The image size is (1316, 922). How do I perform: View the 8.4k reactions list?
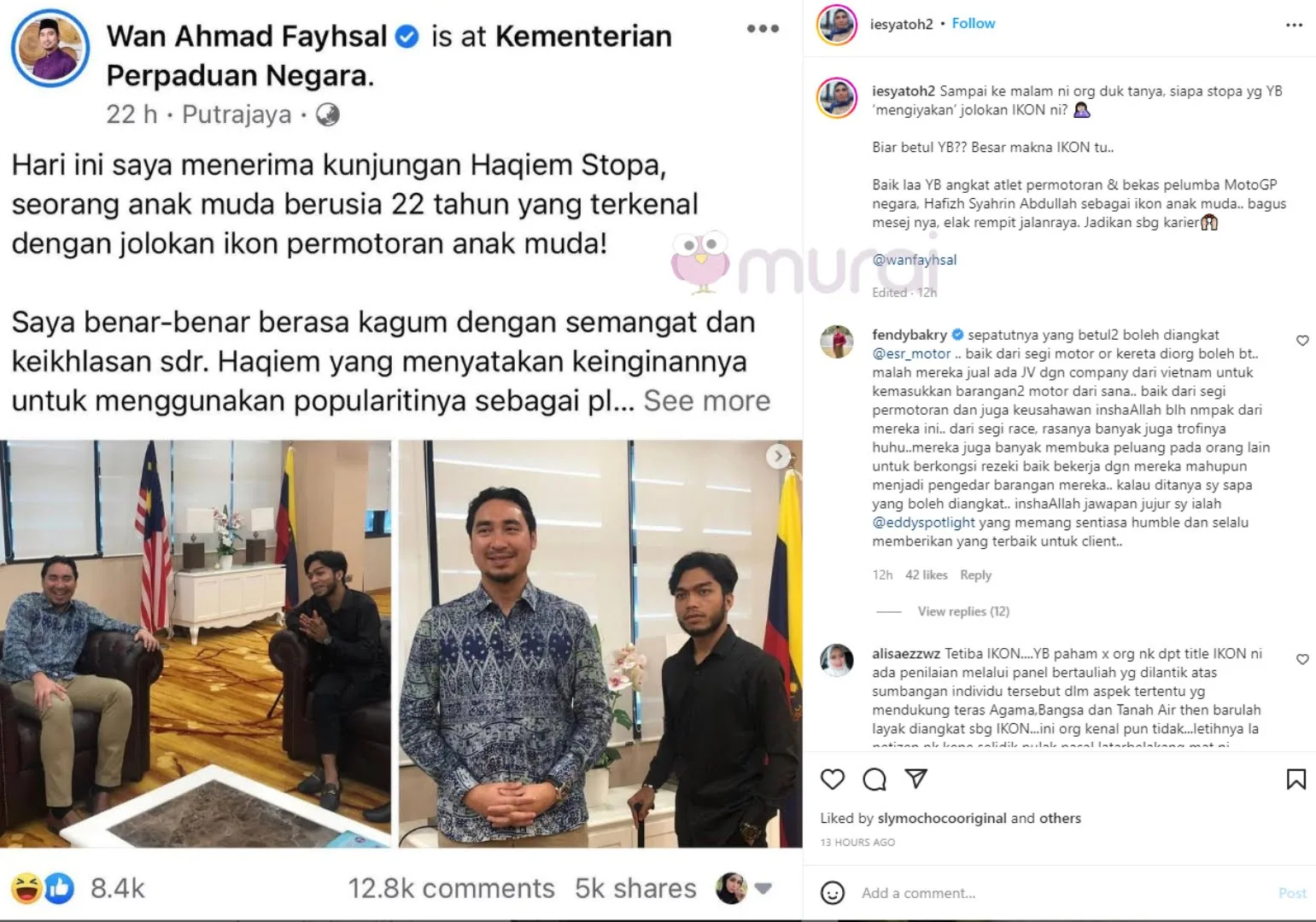click(117, 889)
